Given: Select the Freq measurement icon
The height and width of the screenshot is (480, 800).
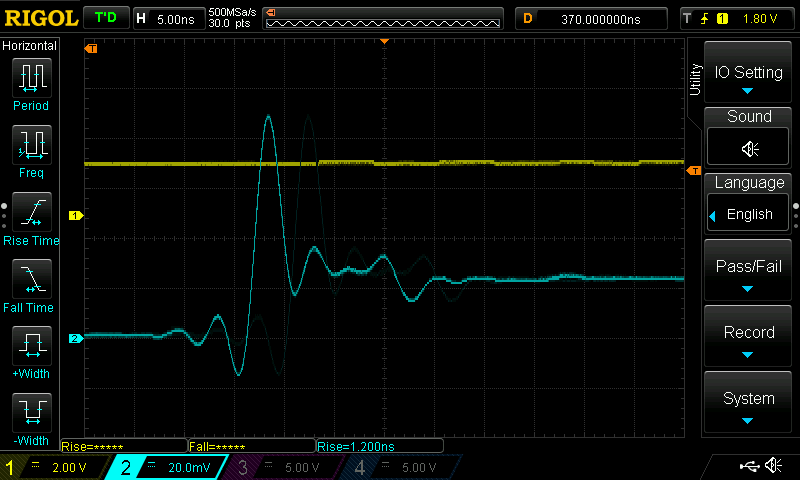Looking at the screenshot, I should pyautogui.click(x=32, y=144).
